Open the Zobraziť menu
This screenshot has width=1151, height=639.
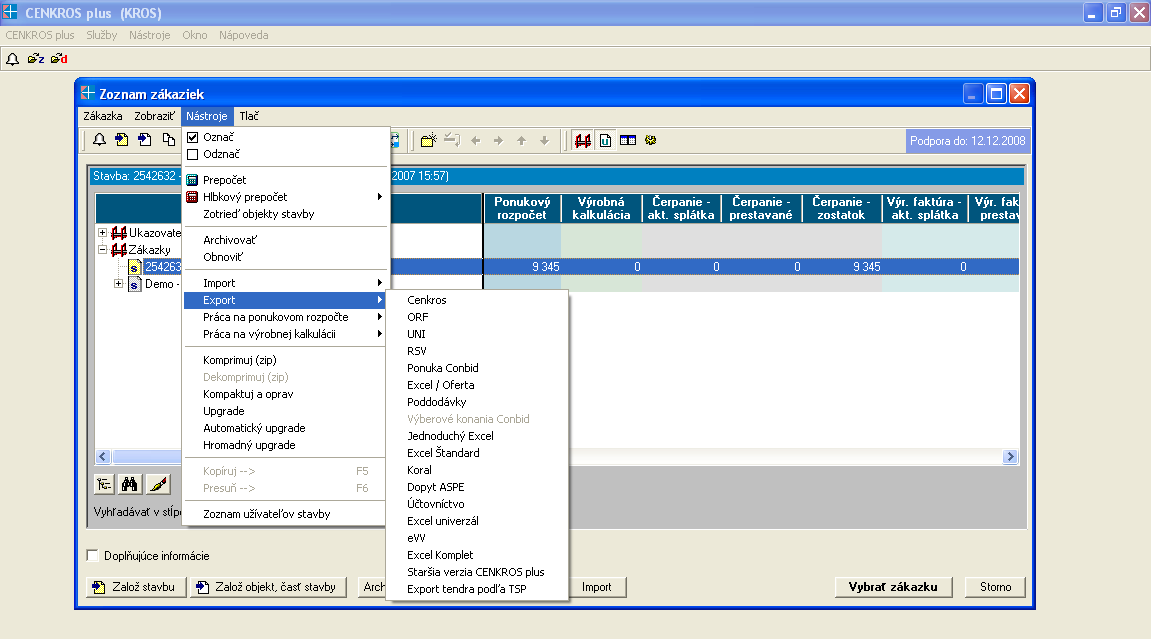pos(154,116)
